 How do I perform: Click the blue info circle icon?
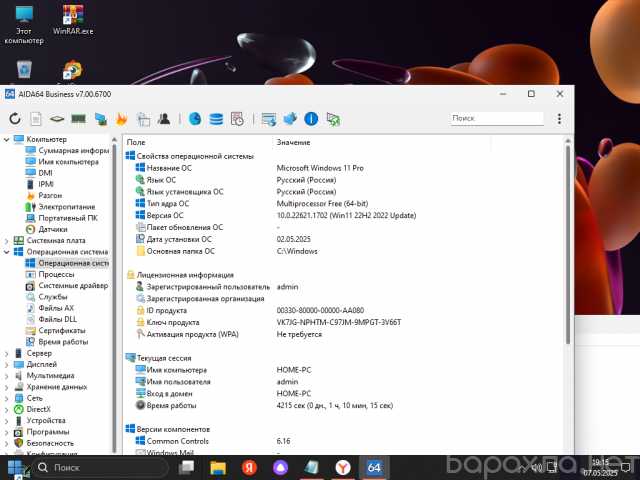tap(311, 119)
